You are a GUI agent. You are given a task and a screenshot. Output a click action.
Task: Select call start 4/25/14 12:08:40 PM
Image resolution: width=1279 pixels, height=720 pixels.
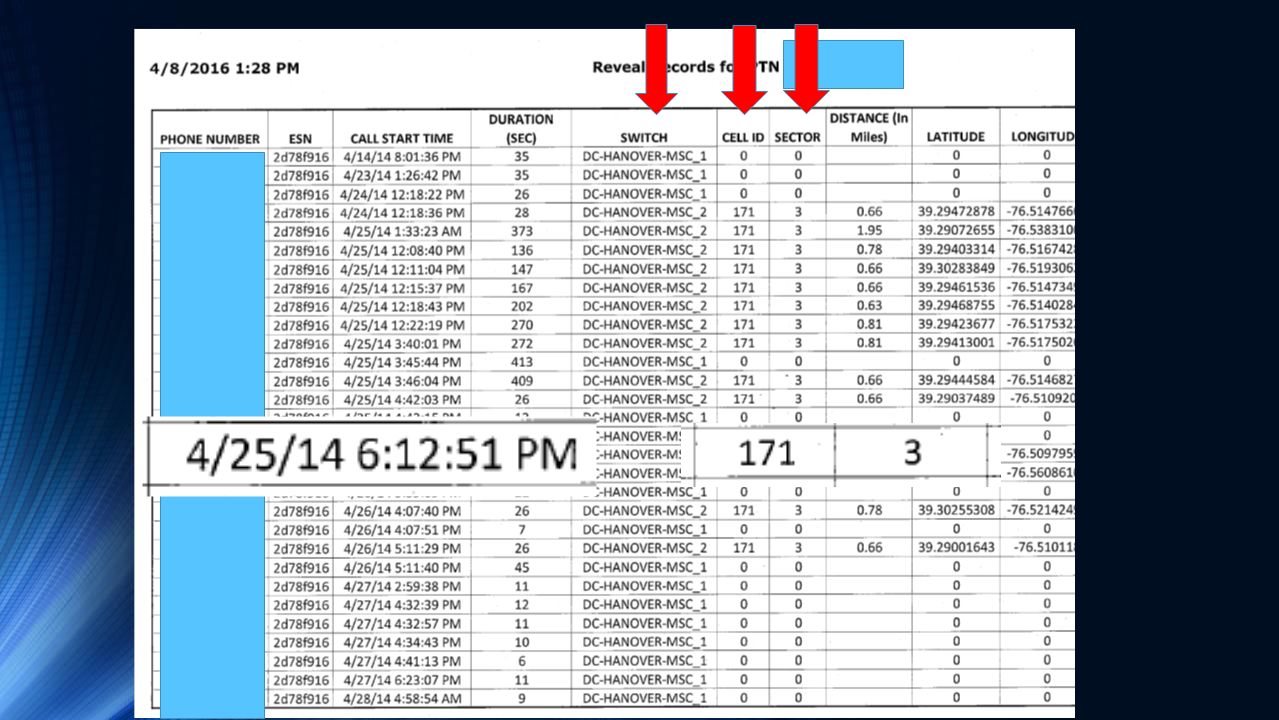click(x=402, y=250)
